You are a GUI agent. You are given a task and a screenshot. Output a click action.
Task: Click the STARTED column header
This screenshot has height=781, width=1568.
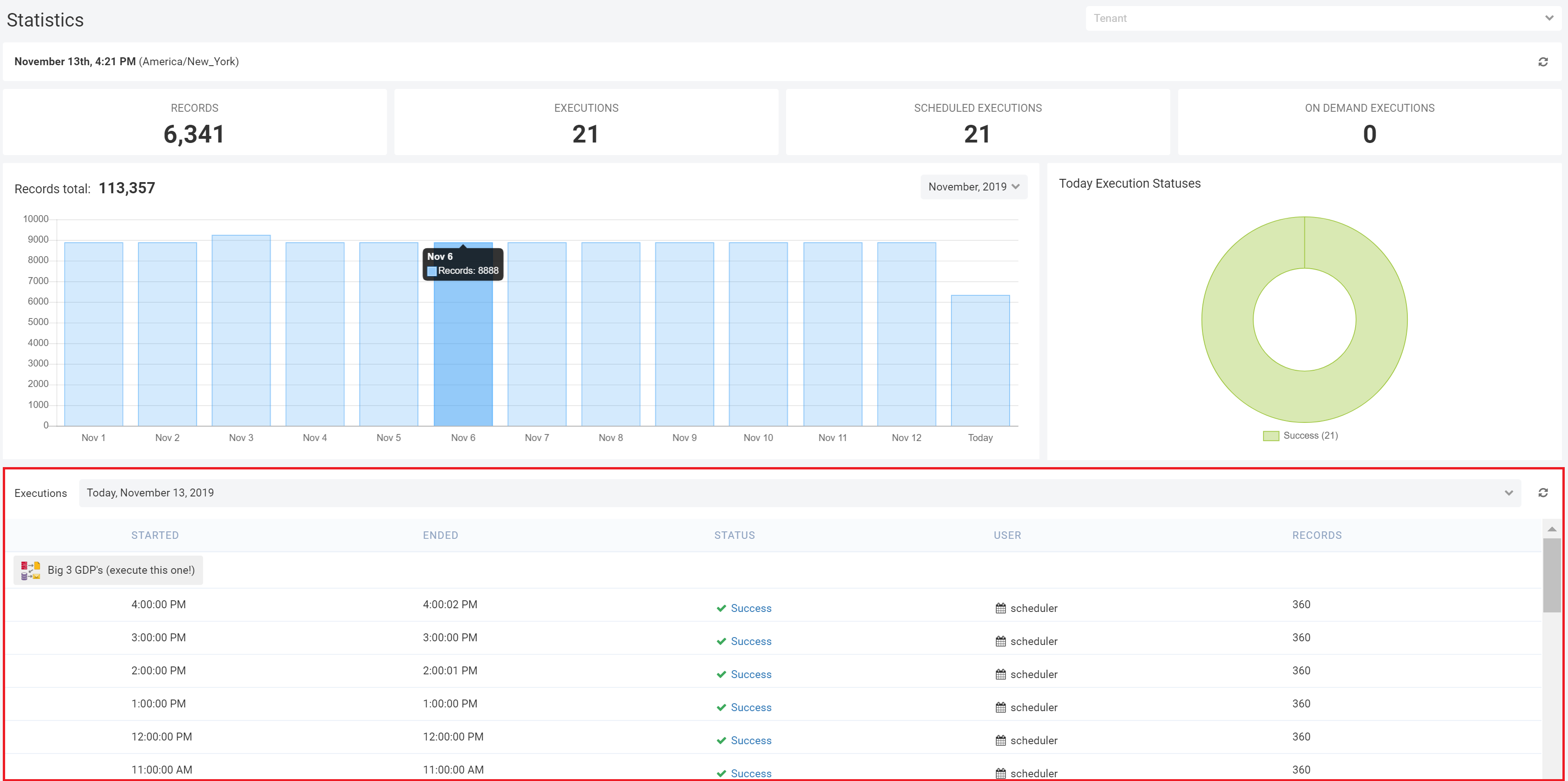tap(155, 535)
